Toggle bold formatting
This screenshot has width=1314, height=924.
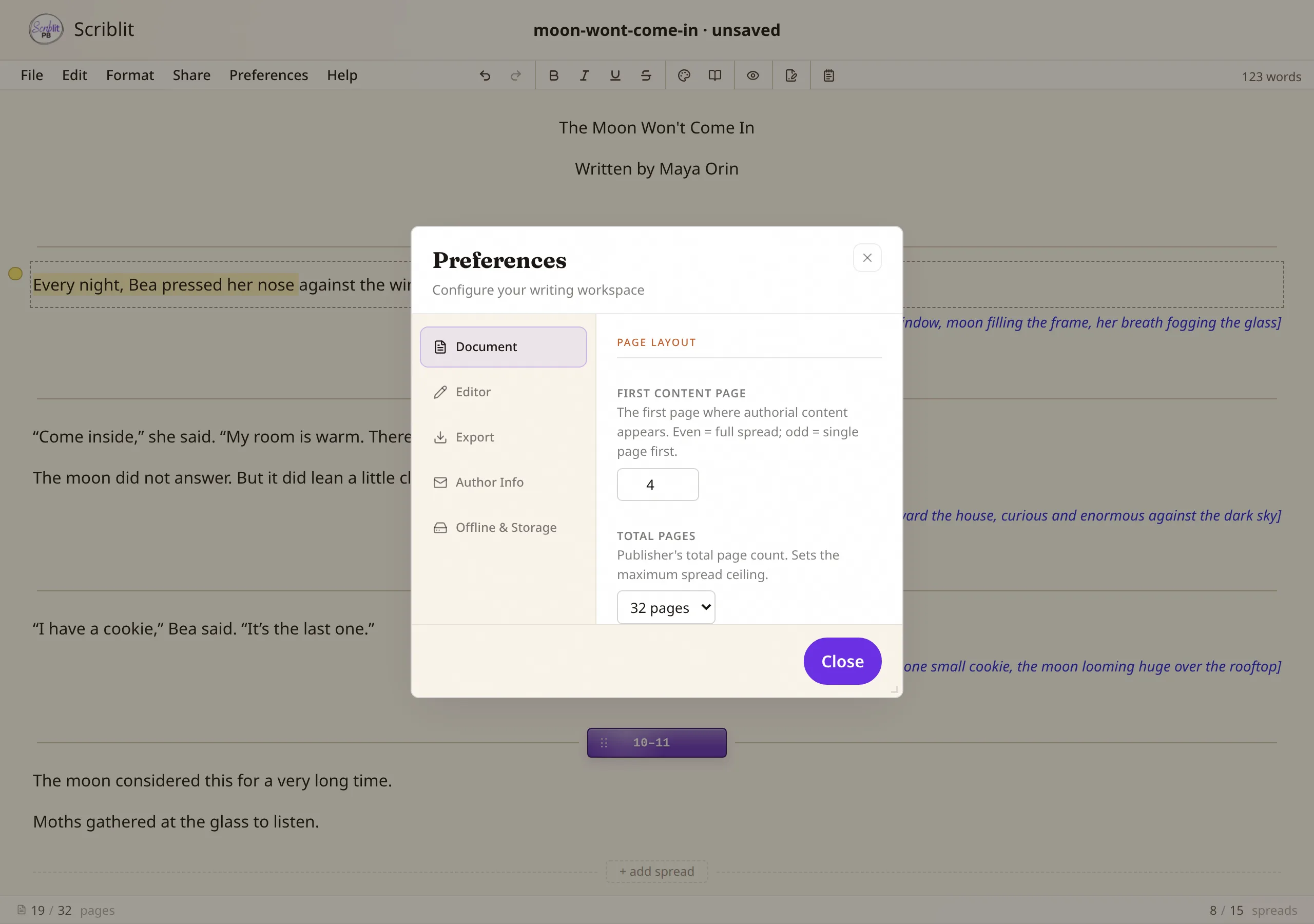tap(553, 75)
